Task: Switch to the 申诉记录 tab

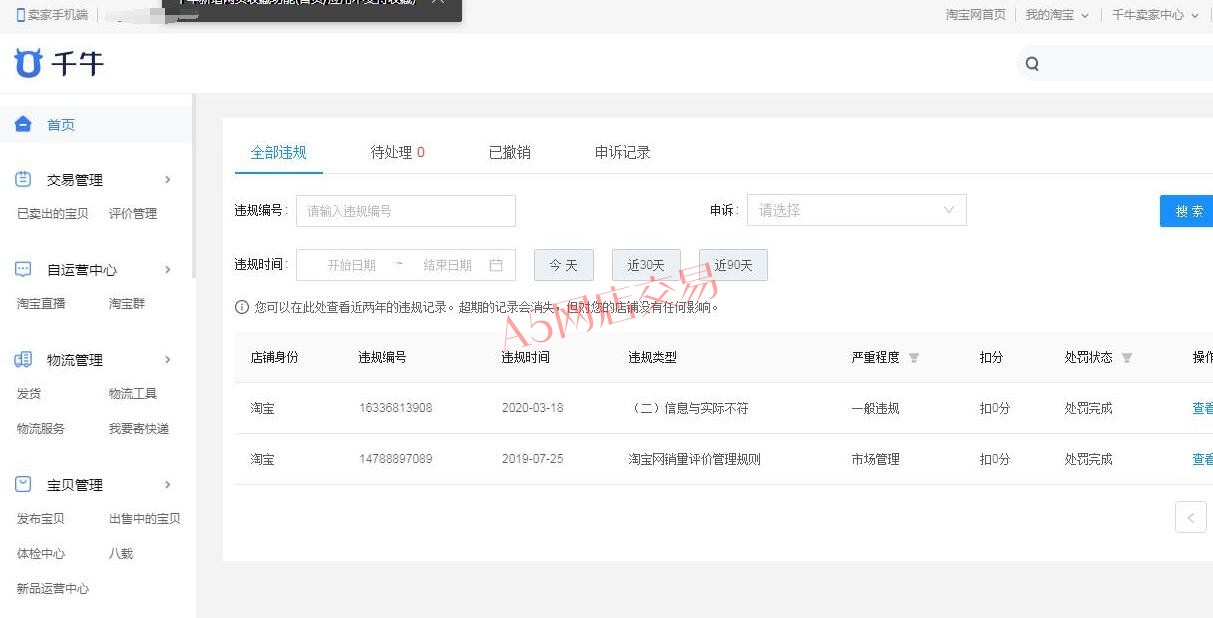Action: coord(623,152)
